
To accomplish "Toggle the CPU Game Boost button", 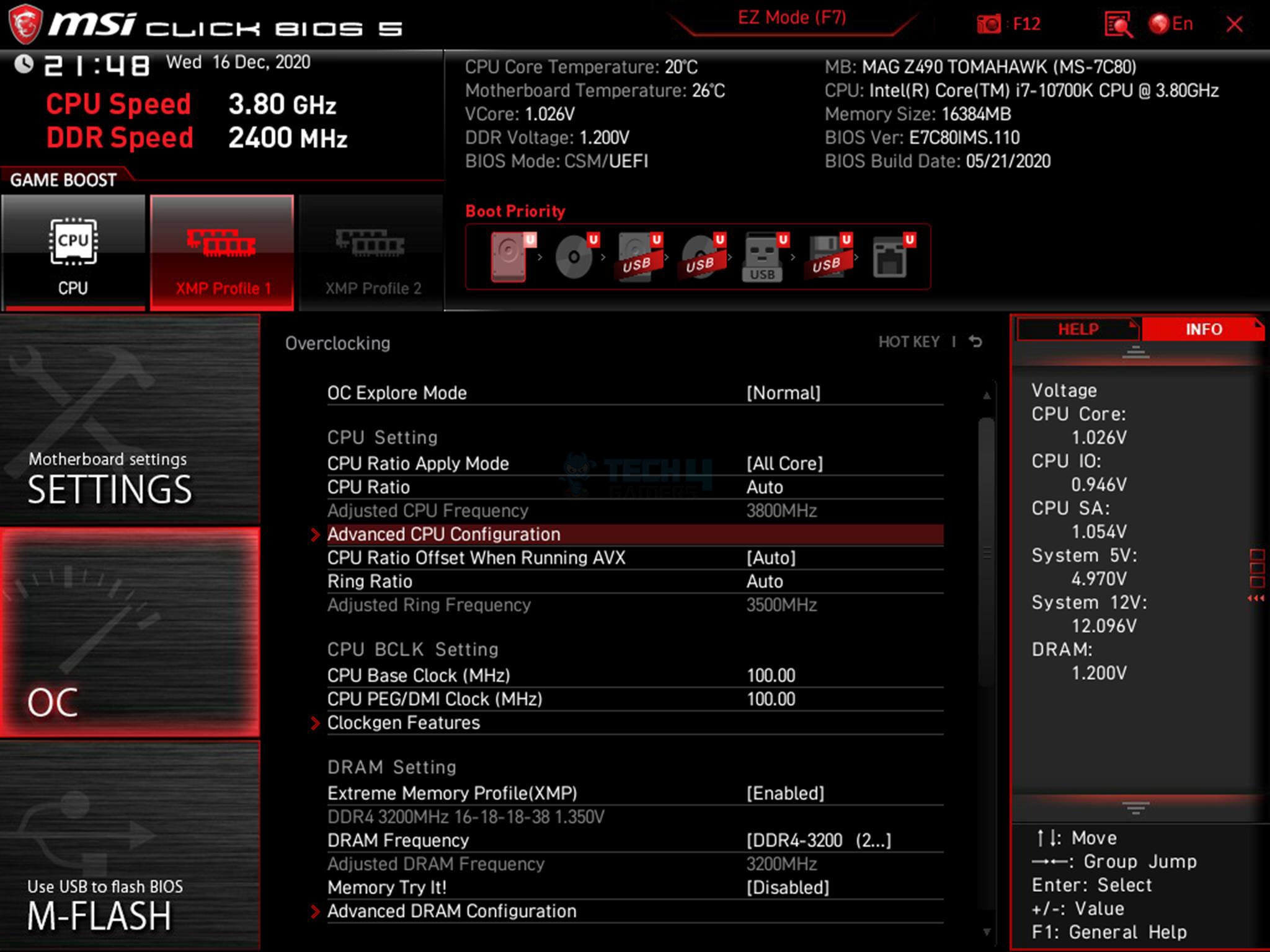I will (x=73, y=252).
